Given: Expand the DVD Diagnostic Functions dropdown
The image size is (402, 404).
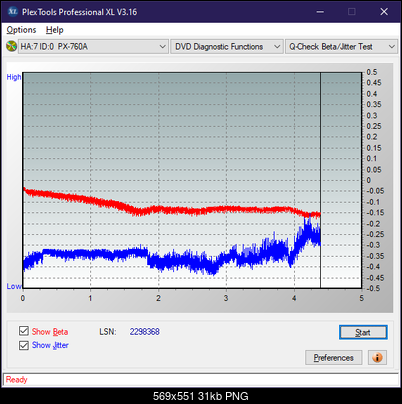Looking at the screenshot, I should [227, 47].
